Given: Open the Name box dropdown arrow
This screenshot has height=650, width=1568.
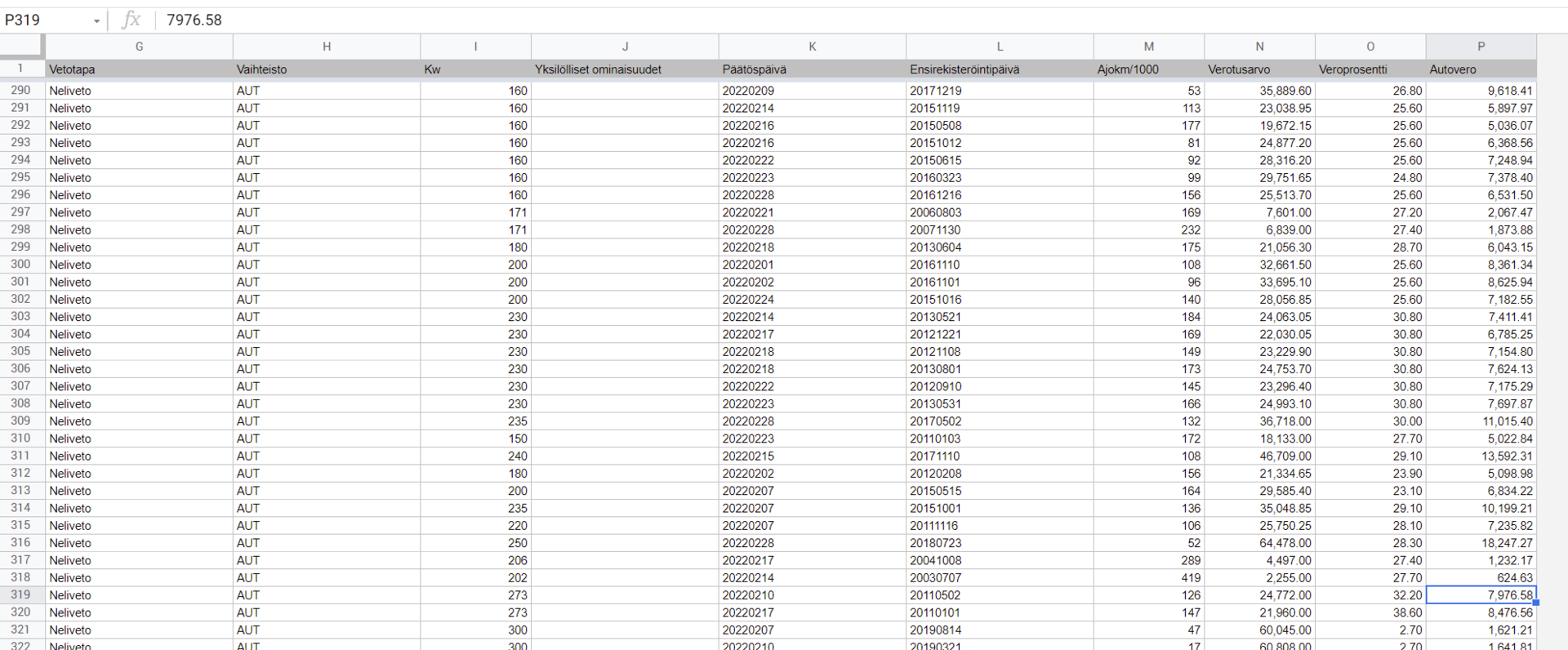Looking at the screenshot, I should (x=96, y=20).
